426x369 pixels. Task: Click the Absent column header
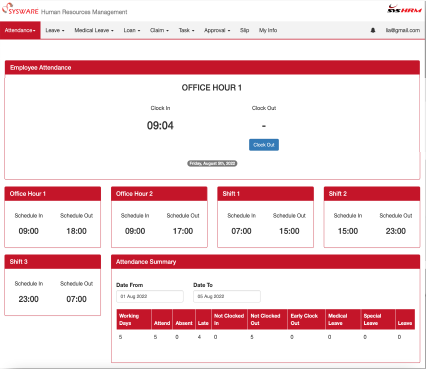(x=184, y=319)
